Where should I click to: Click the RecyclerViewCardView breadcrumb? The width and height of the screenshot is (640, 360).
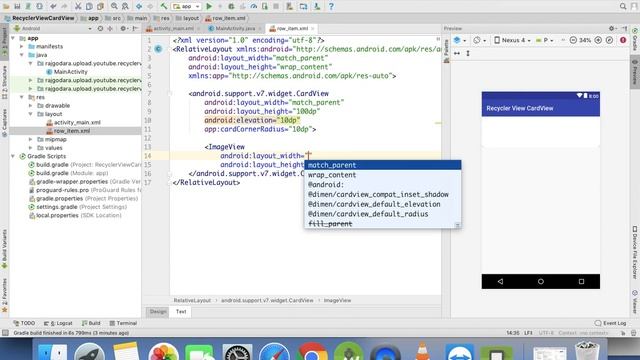pos(39,18)
